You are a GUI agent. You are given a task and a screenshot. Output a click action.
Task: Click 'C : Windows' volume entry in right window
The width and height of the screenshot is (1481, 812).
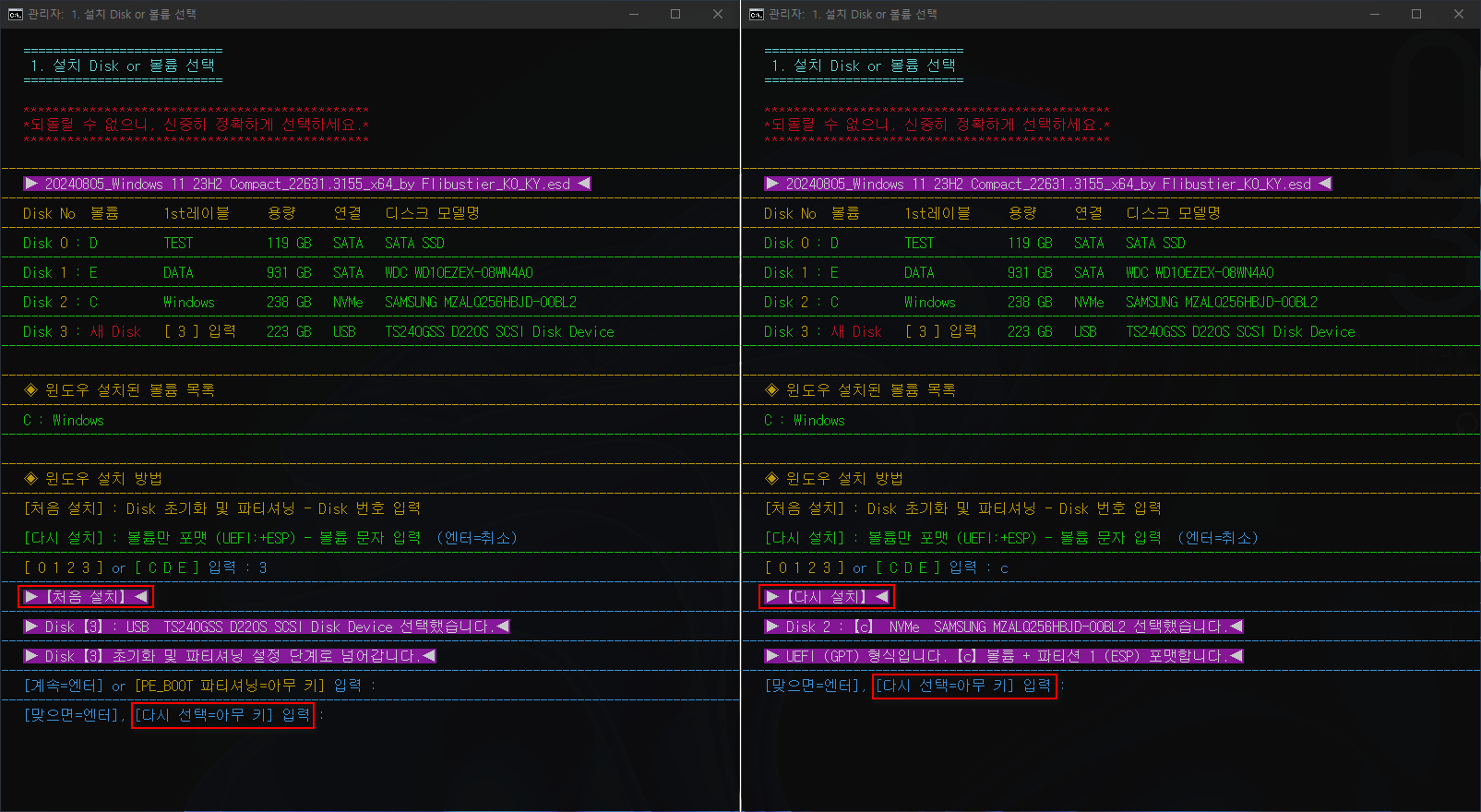[x=805, y=420]
